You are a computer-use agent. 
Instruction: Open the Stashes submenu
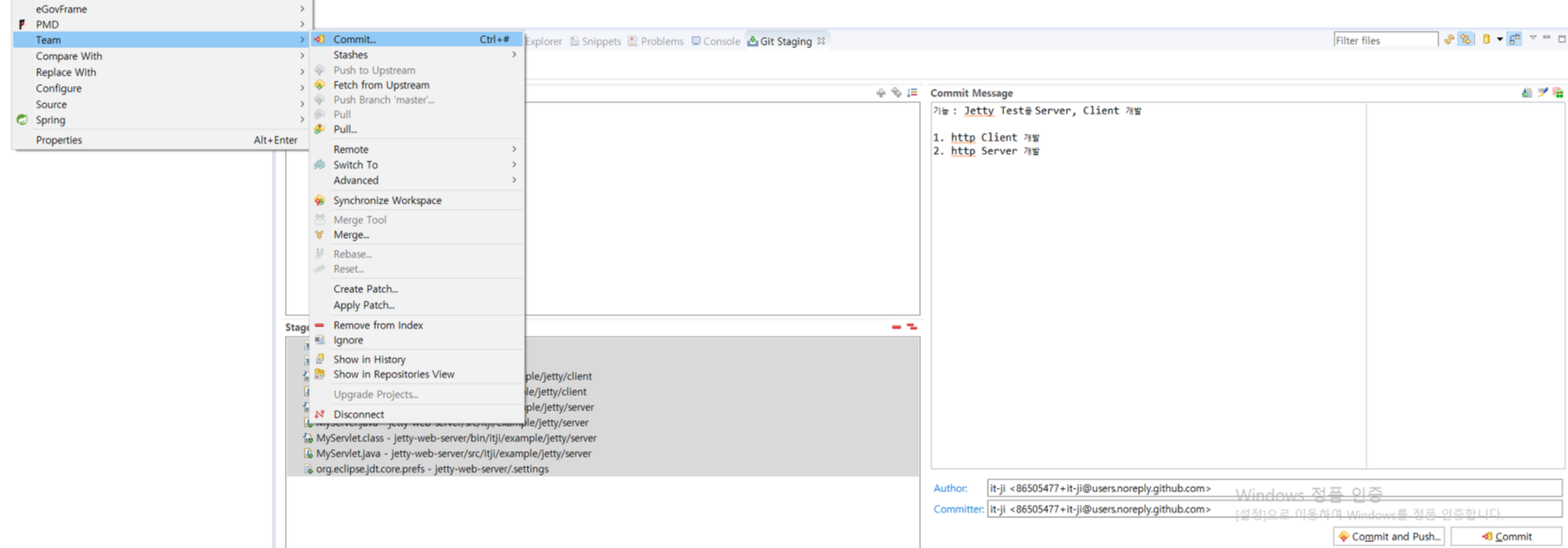[x=417, y=55]
